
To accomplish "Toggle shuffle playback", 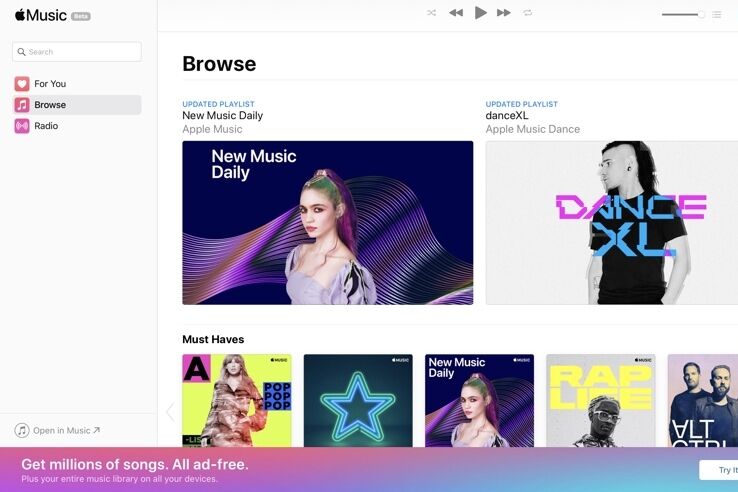I will tap(431, 13).
